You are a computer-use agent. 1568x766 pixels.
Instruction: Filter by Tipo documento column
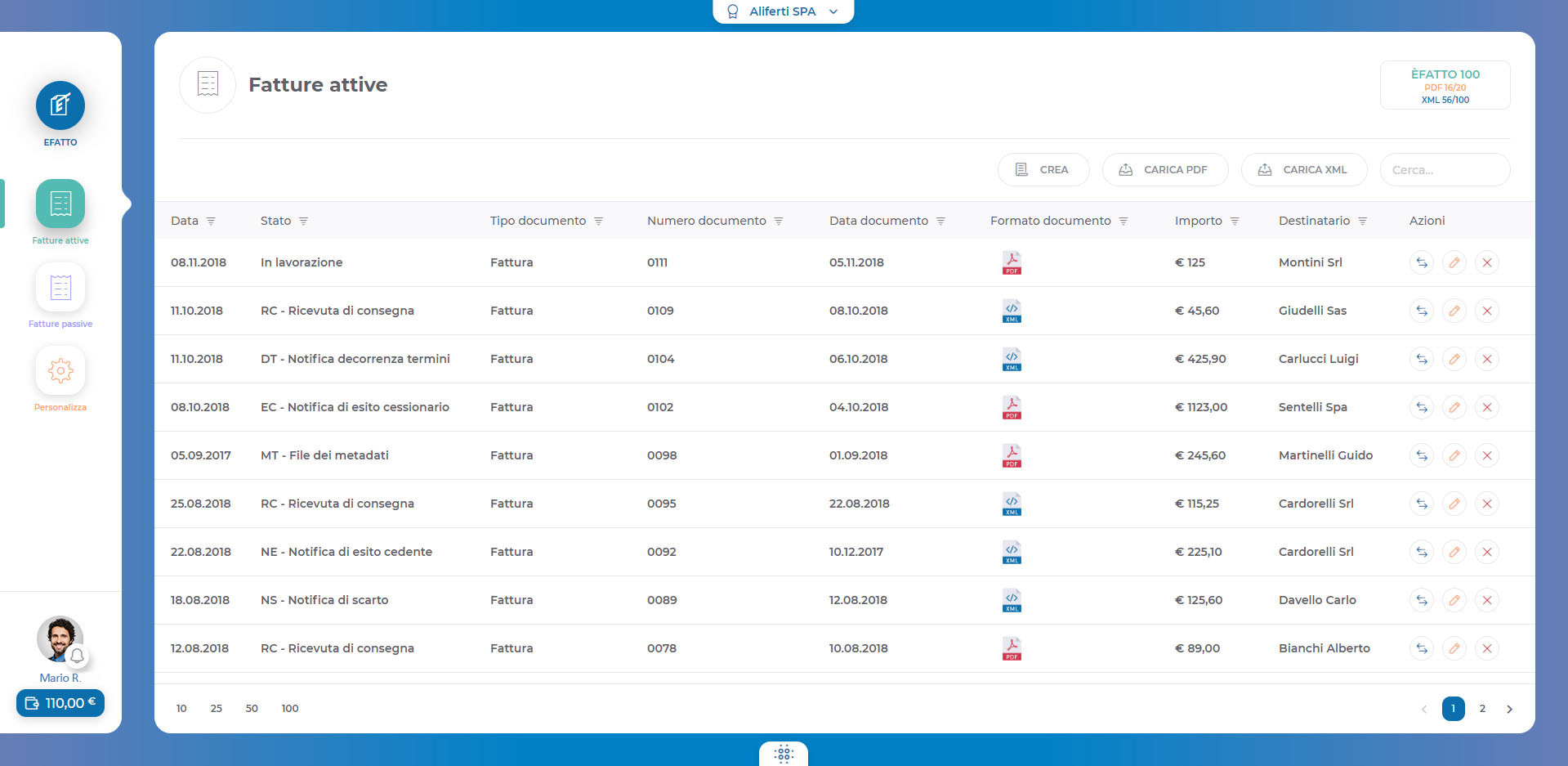598,222
